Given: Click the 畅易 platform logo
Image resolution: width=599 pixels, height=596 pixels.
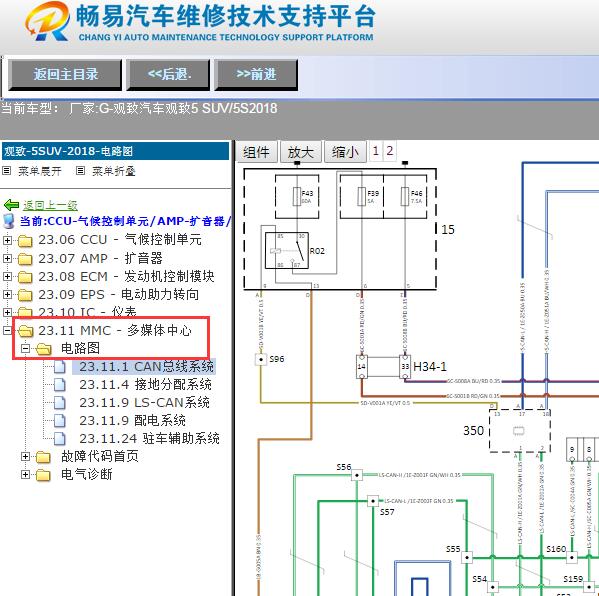Looking at the screenshot, I should [47, 21].
